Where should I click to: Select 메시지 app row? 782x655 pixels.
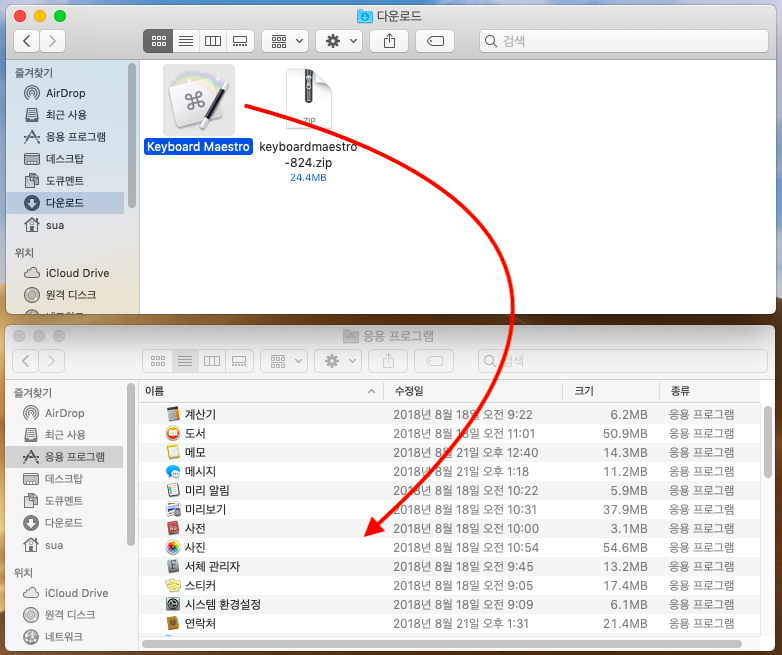[450, 471]
